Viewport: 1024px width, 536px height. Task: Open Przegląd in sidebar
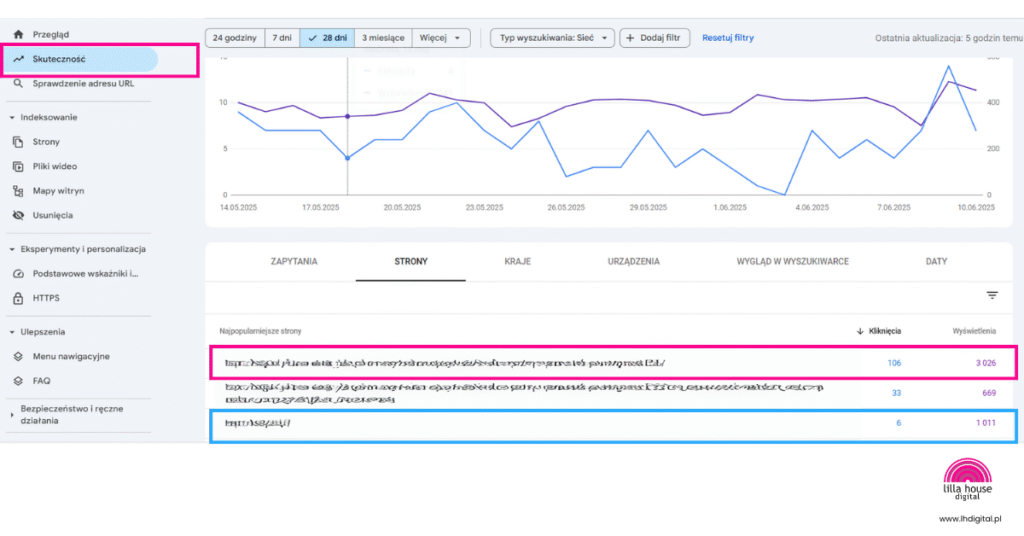click(x=51, y=35)
